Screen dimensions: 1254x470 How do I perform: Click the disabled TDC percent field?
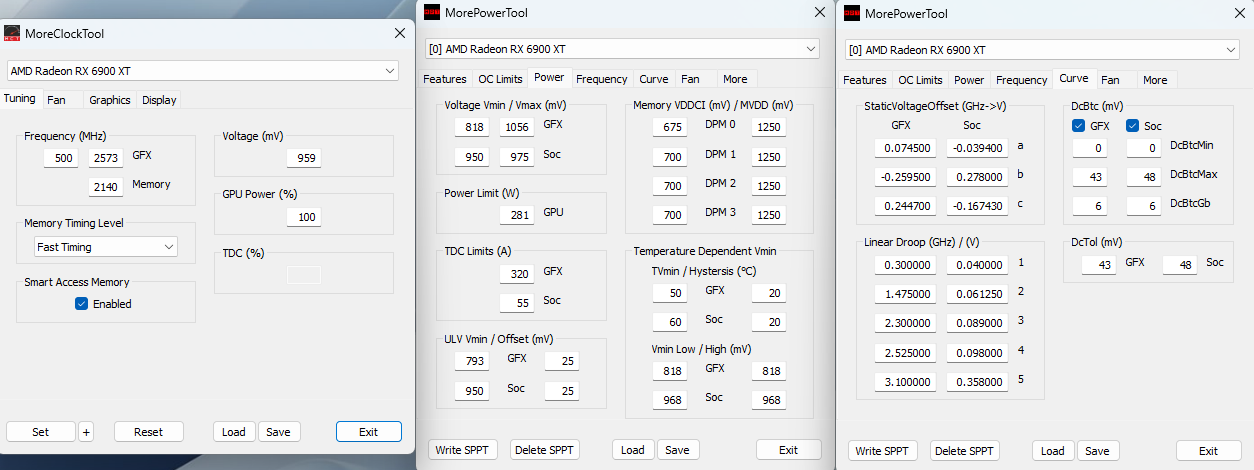pyautogui.click(x=304, y=275)
